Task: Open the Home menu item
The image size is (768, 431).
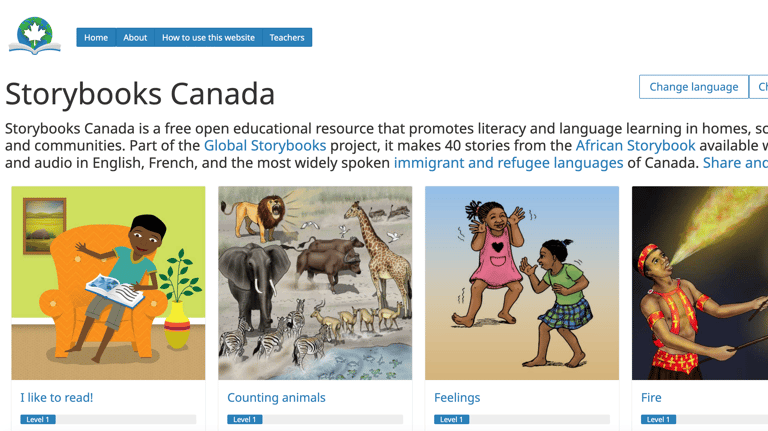Action: tap(96, 38)
